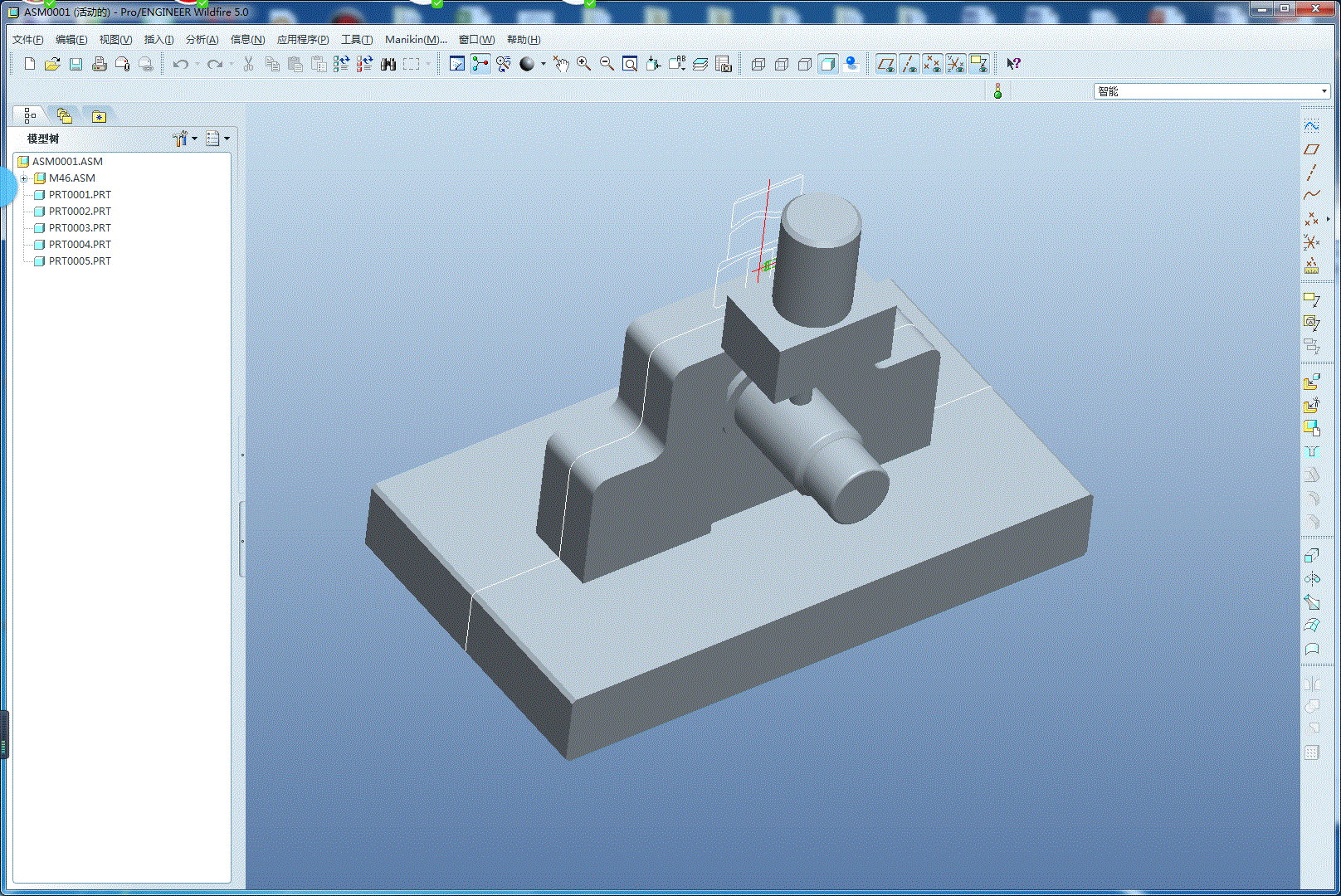Expand the M46.ASM tree node
Image resolution: width=1341 pixels, height=896 pixels.
click(24, 178)
